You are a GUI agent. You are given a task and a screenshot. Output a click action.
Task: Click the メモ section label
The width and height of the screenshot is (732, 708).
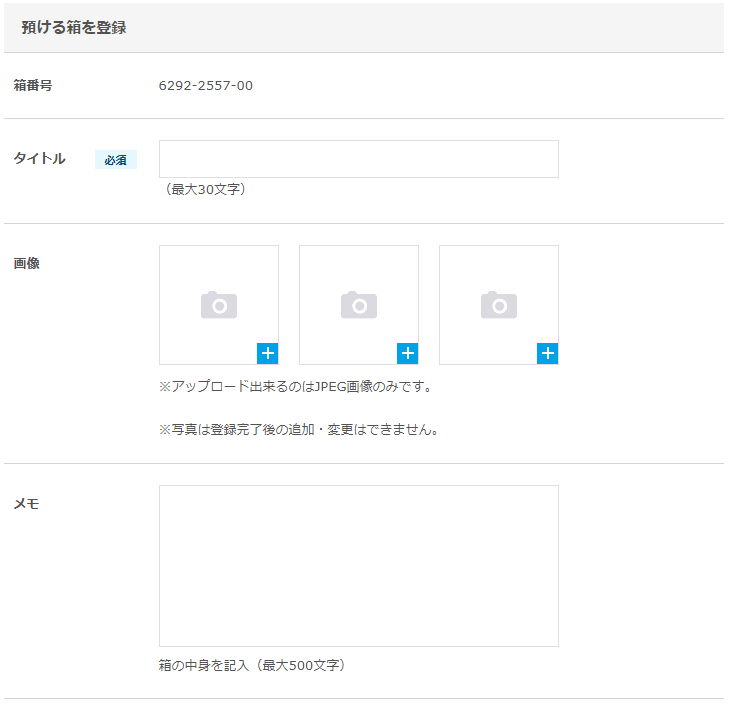point(27,504)
